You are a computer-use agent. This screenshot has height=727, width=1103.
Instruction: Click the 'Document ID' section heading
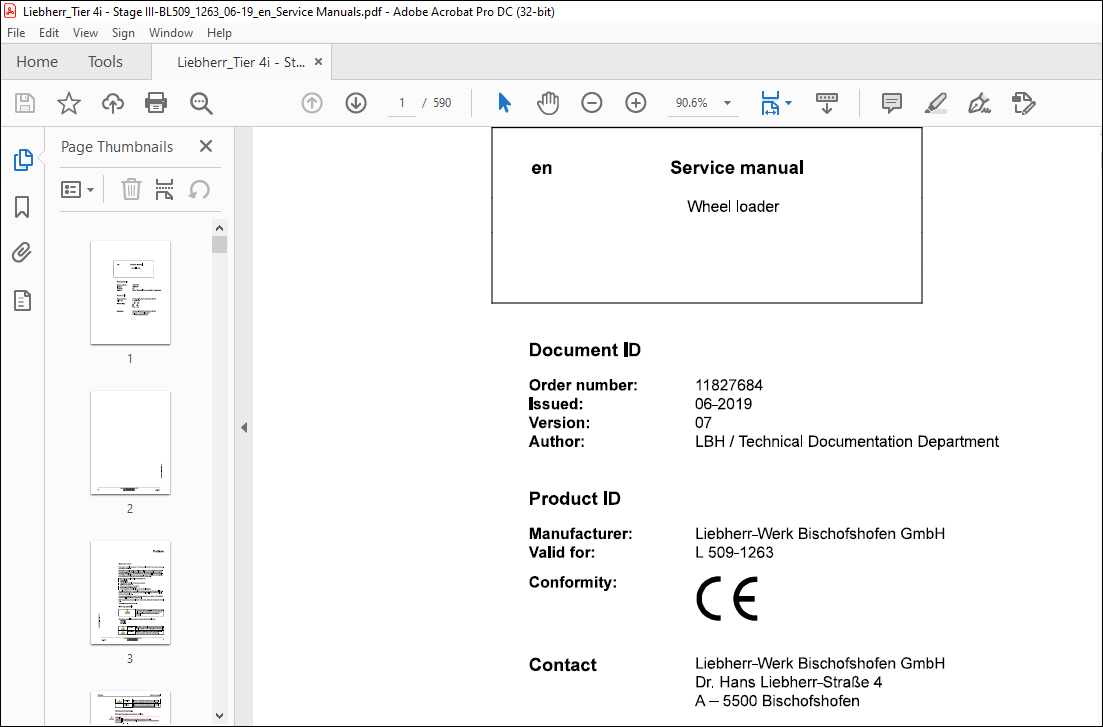pos(585,350)
